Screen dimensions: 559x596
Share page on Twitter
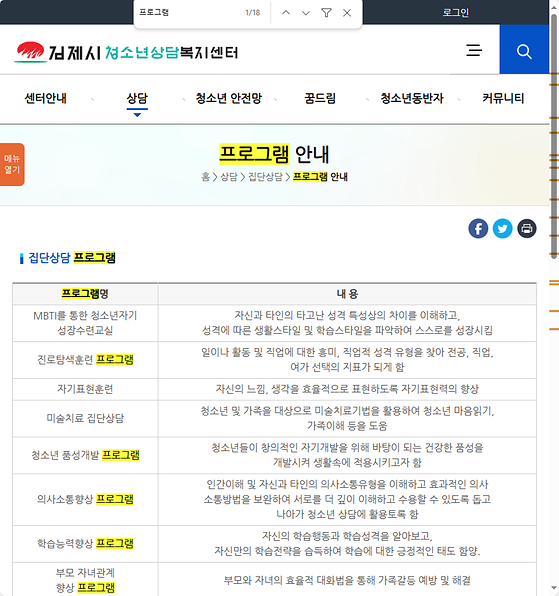tap(502, 229)
